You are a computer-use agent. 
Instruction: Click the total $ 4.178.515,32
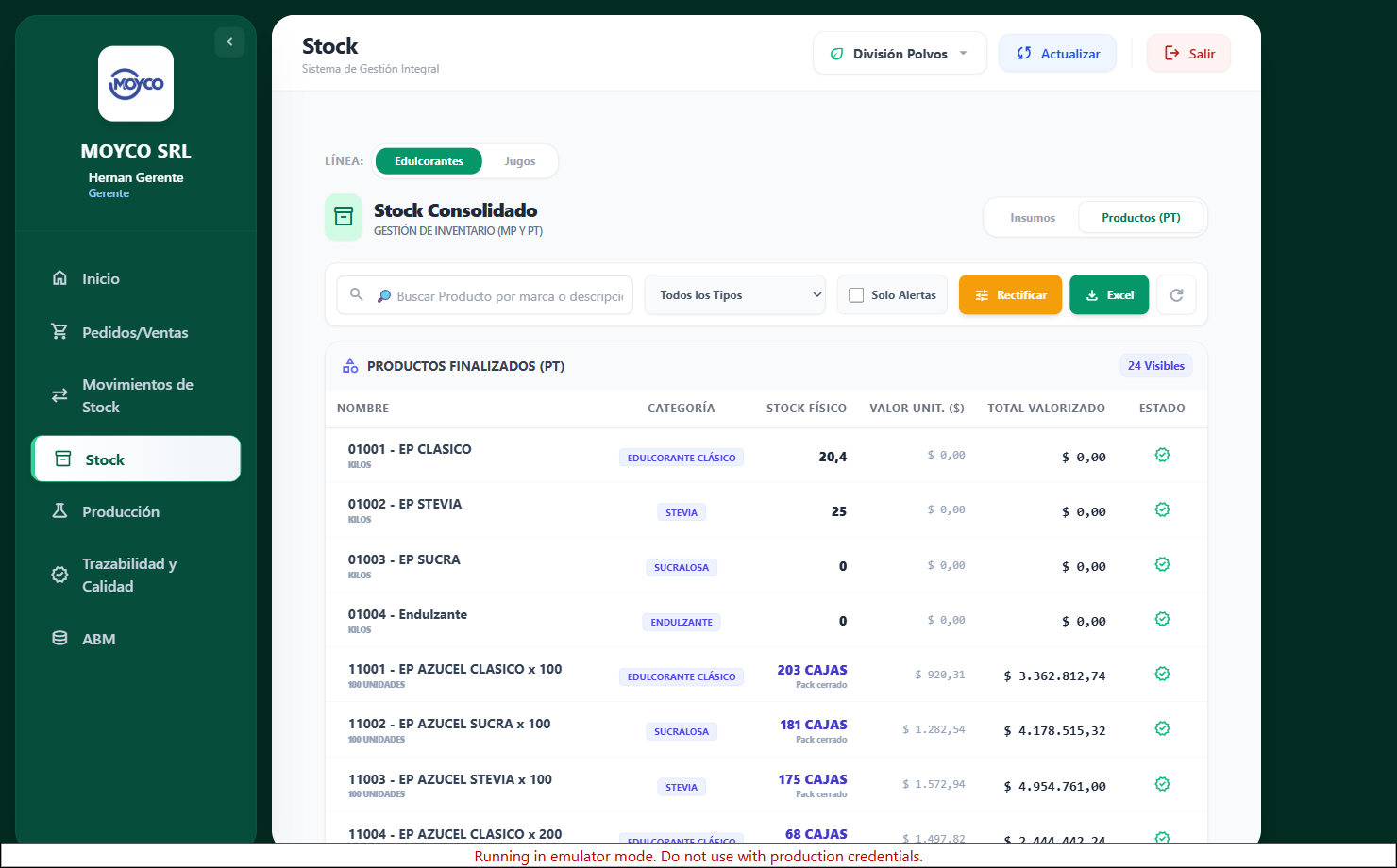click(1054, 730)
